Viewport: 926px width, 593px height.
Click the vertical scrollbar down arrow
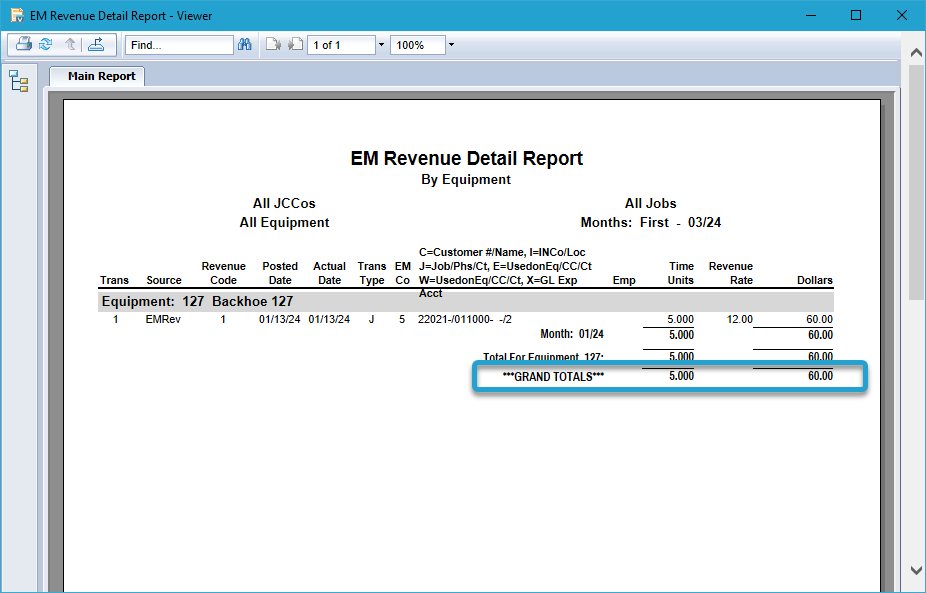(x=916, y=570)
